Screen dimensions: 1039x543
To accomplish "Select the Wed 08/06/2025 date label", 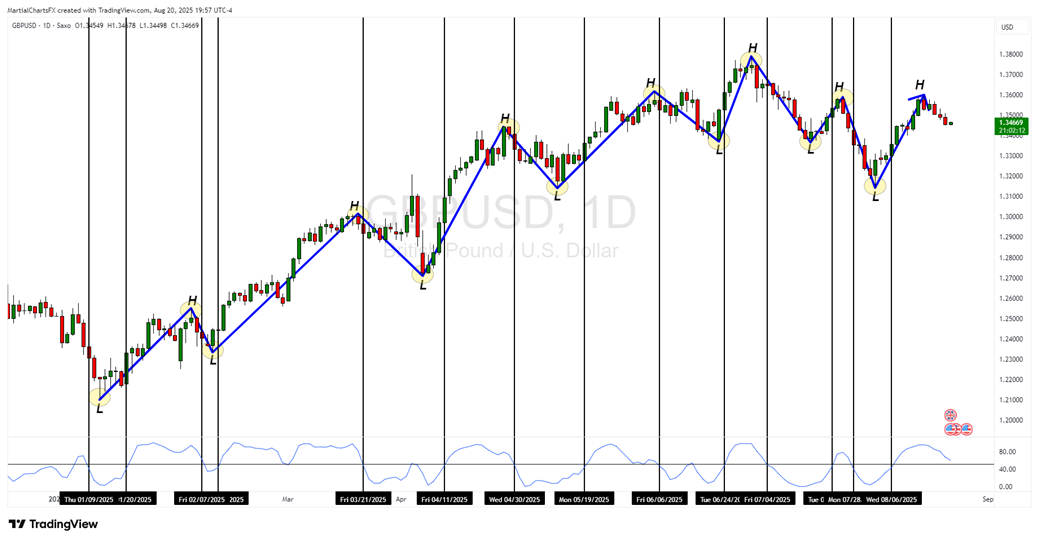I will pyautogui.click(x=892, y=498).
